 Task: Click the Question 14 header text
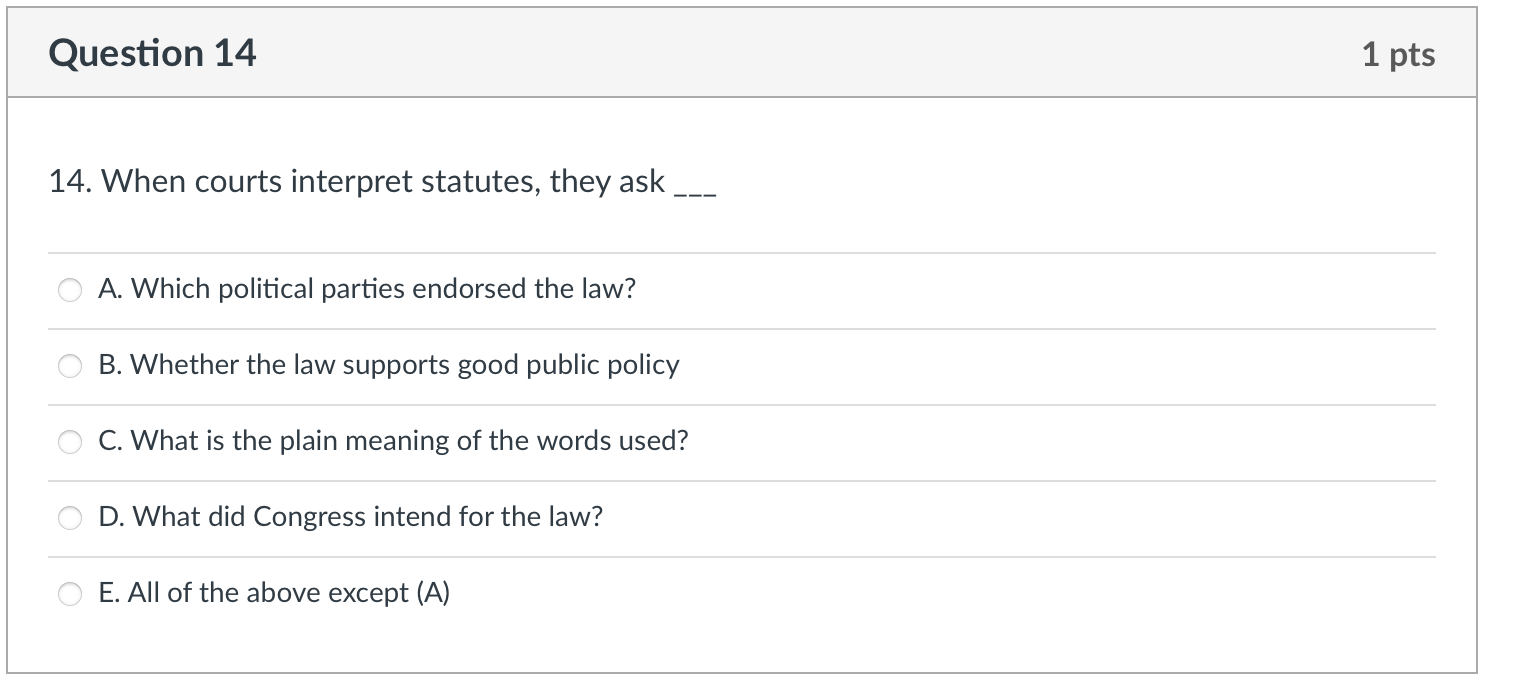coord(153,52)
